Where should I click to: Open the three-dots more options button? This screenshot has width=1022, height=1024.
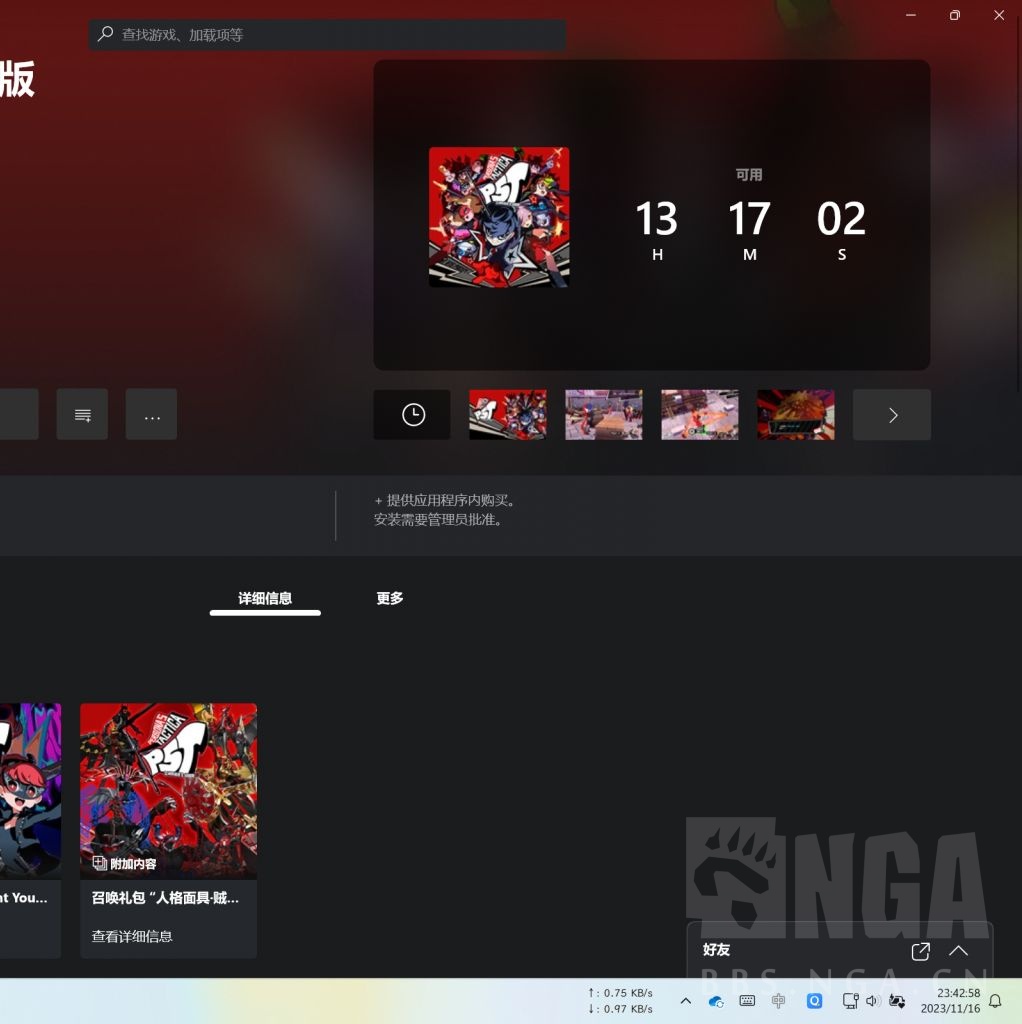152,415
